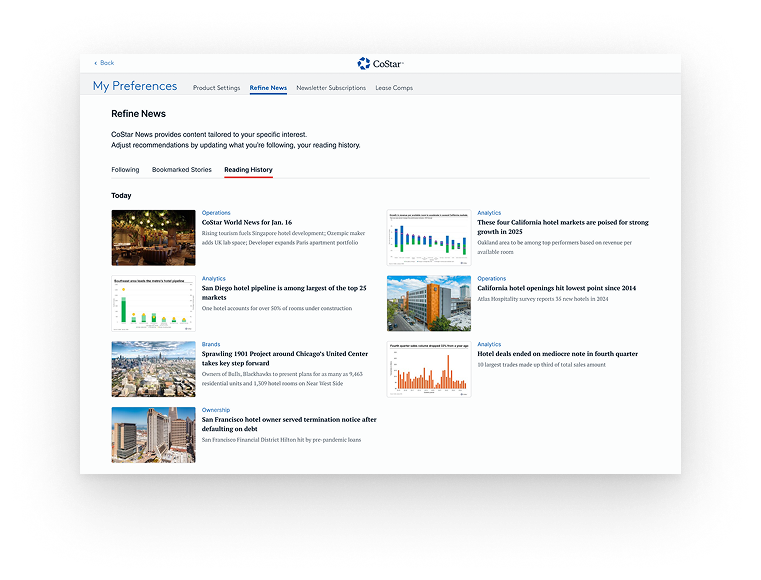Open the Product Settings tab

click(x=216, y=88)
